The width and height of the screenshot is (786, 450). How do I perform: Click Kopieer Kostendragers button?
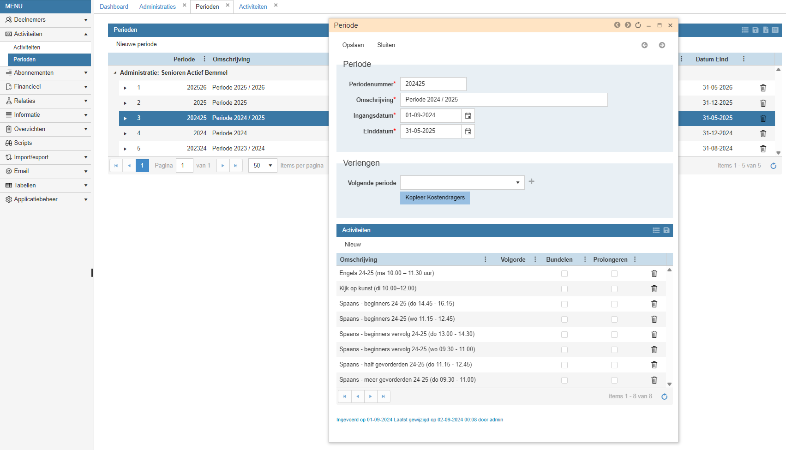pos(434,197)
